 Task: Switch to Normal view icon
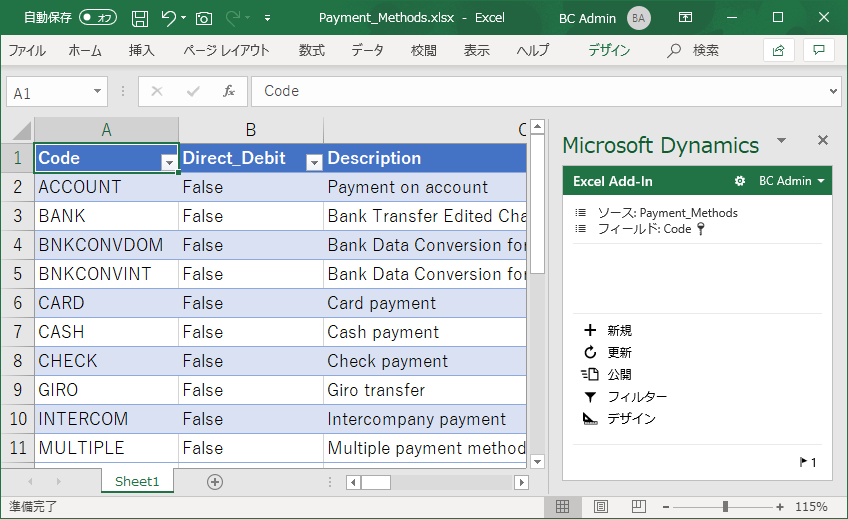pos(562,507)
